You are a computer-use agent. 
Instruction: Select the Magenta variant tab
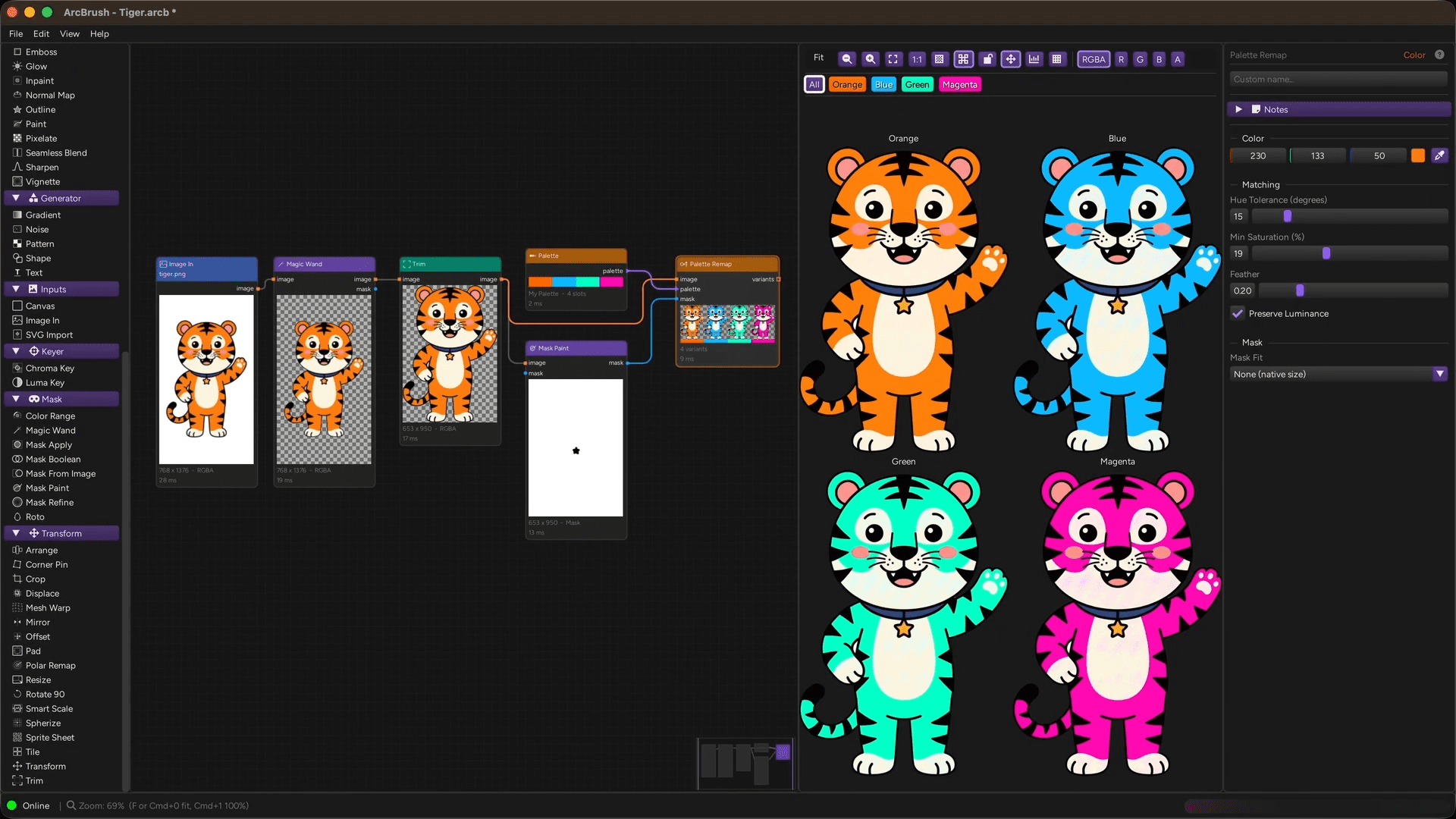[x=959, y=84]
